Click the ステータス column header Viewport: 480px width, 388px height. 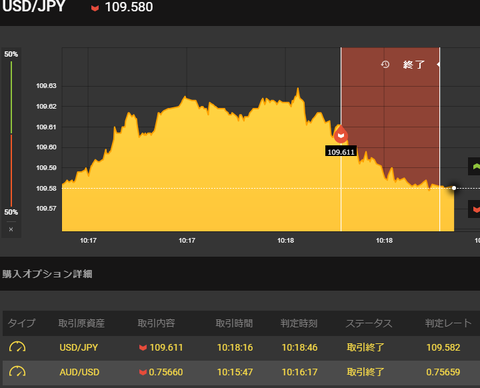(369, 323)
